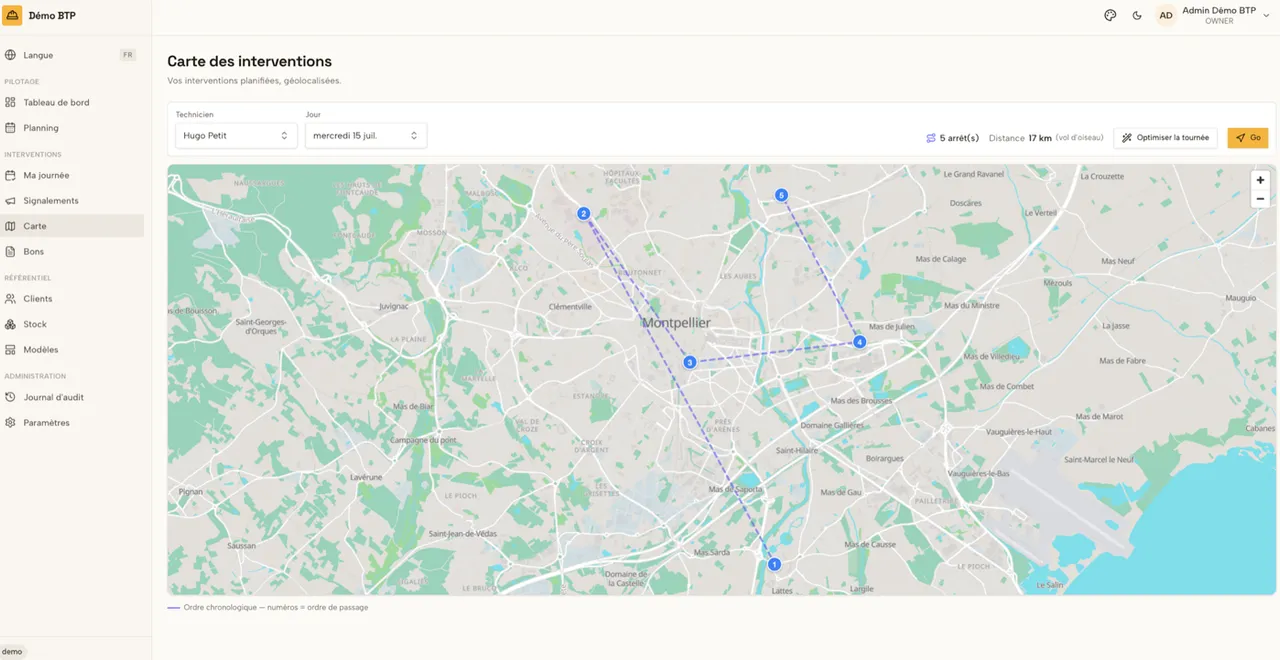
Task: Click the Carte map icon
Action: 10,226
